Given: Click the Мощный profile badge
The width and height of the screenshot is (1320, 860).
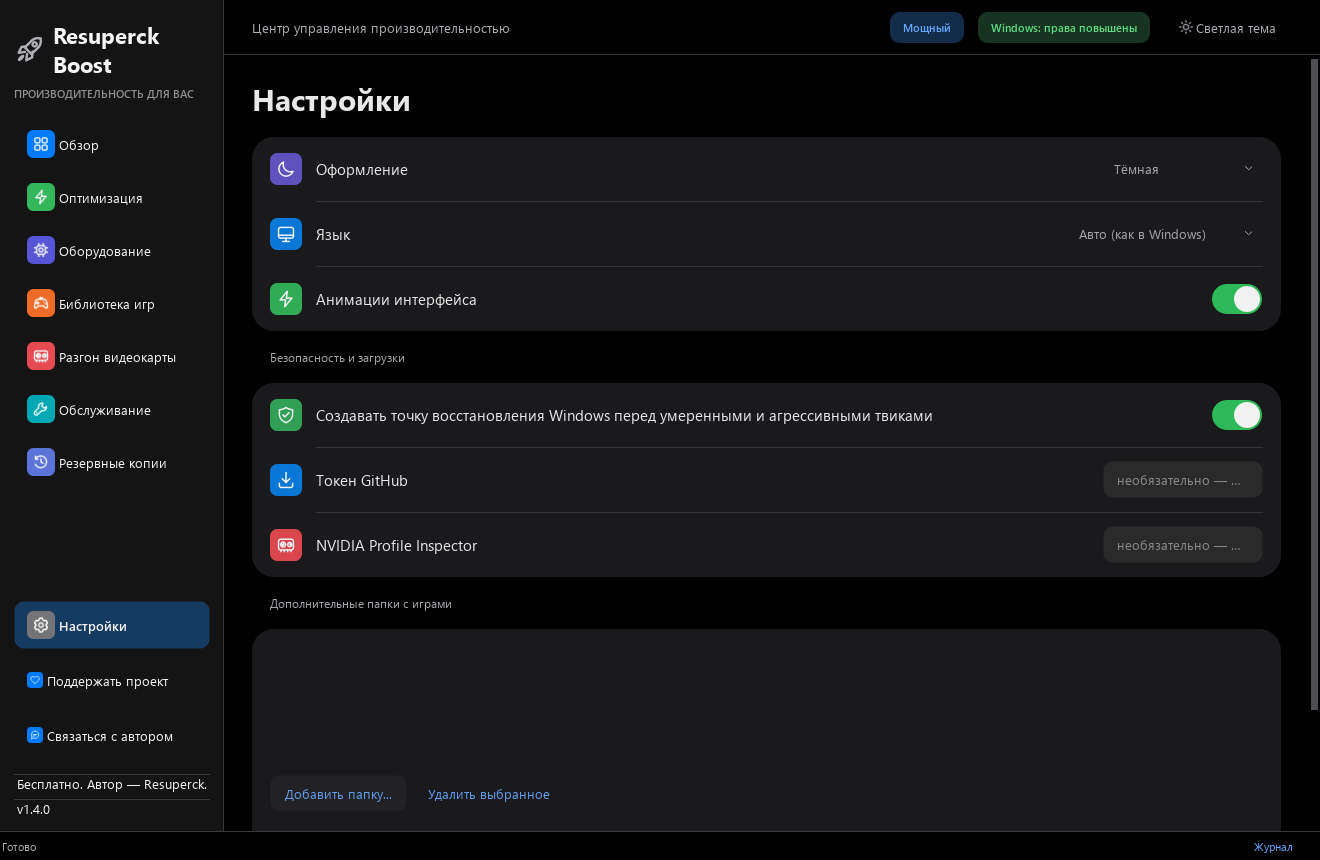Looking at the screenshot, I should click(x=927, y=28).
